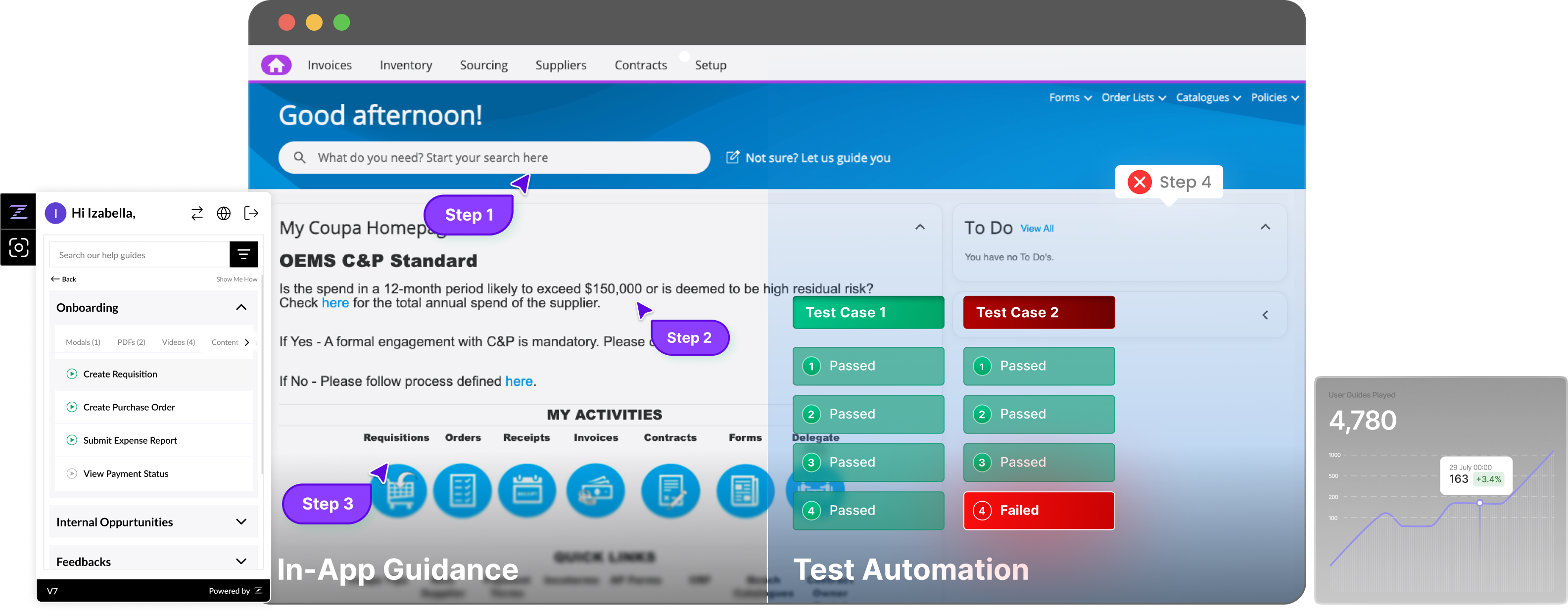Select the Content tab
The height and width of the screenshot is (613, 1568).
tap(225, 342)
